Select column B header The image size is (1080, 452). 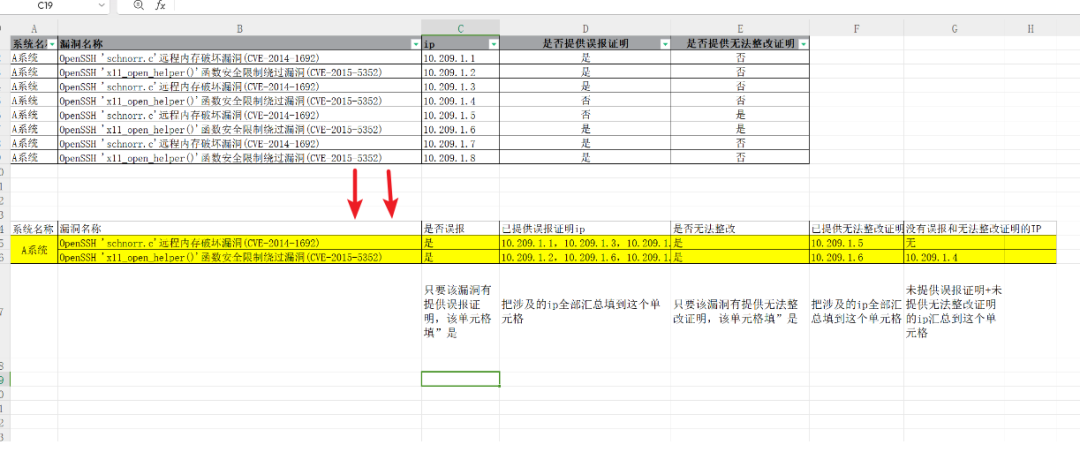point(240,29)
